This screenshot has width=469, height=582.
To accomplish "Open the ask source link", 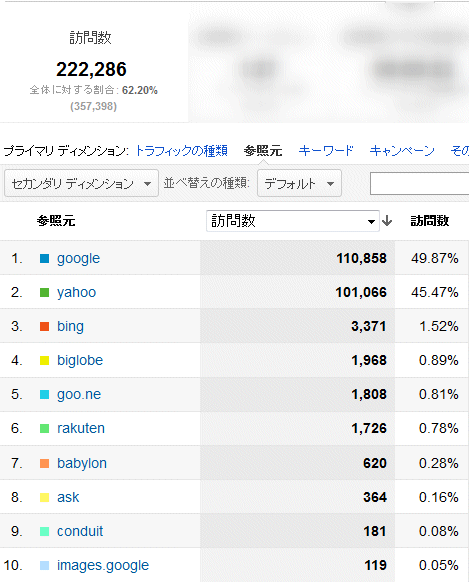I will 68,497.
